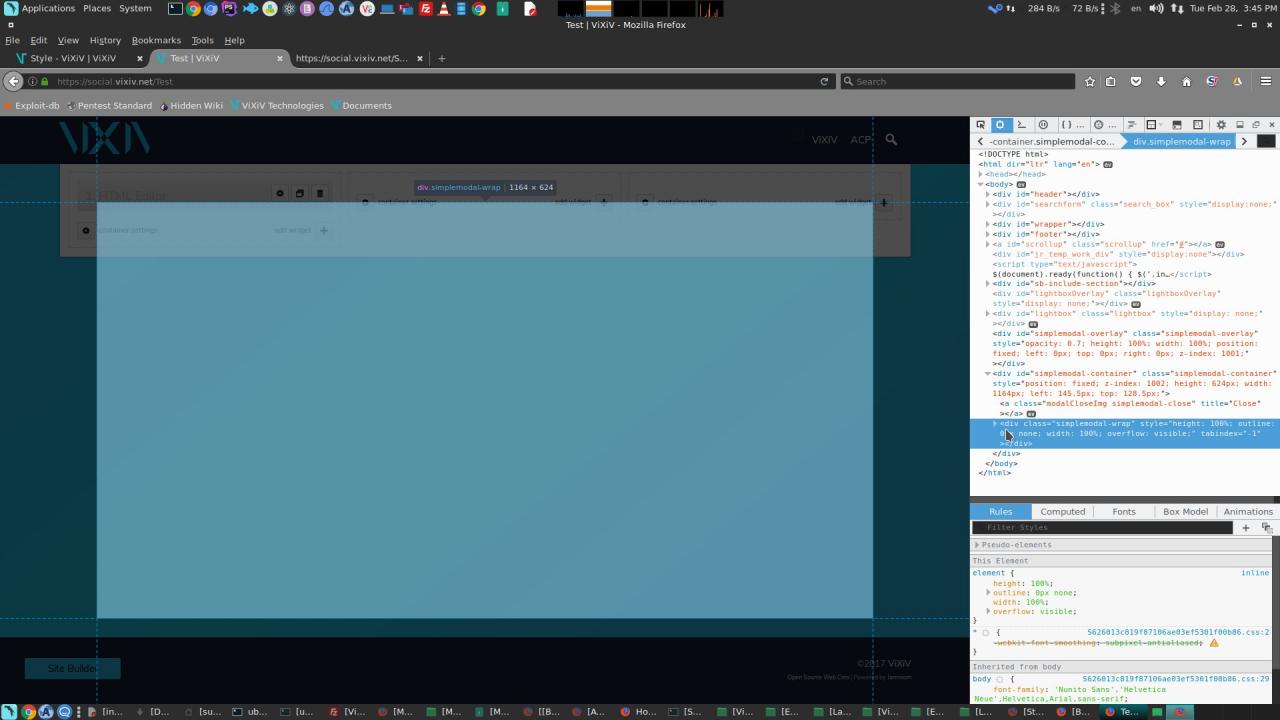
Task: Open the Pentest Standard bookmark
Action: pyautogui.click(x=109, y=106)
